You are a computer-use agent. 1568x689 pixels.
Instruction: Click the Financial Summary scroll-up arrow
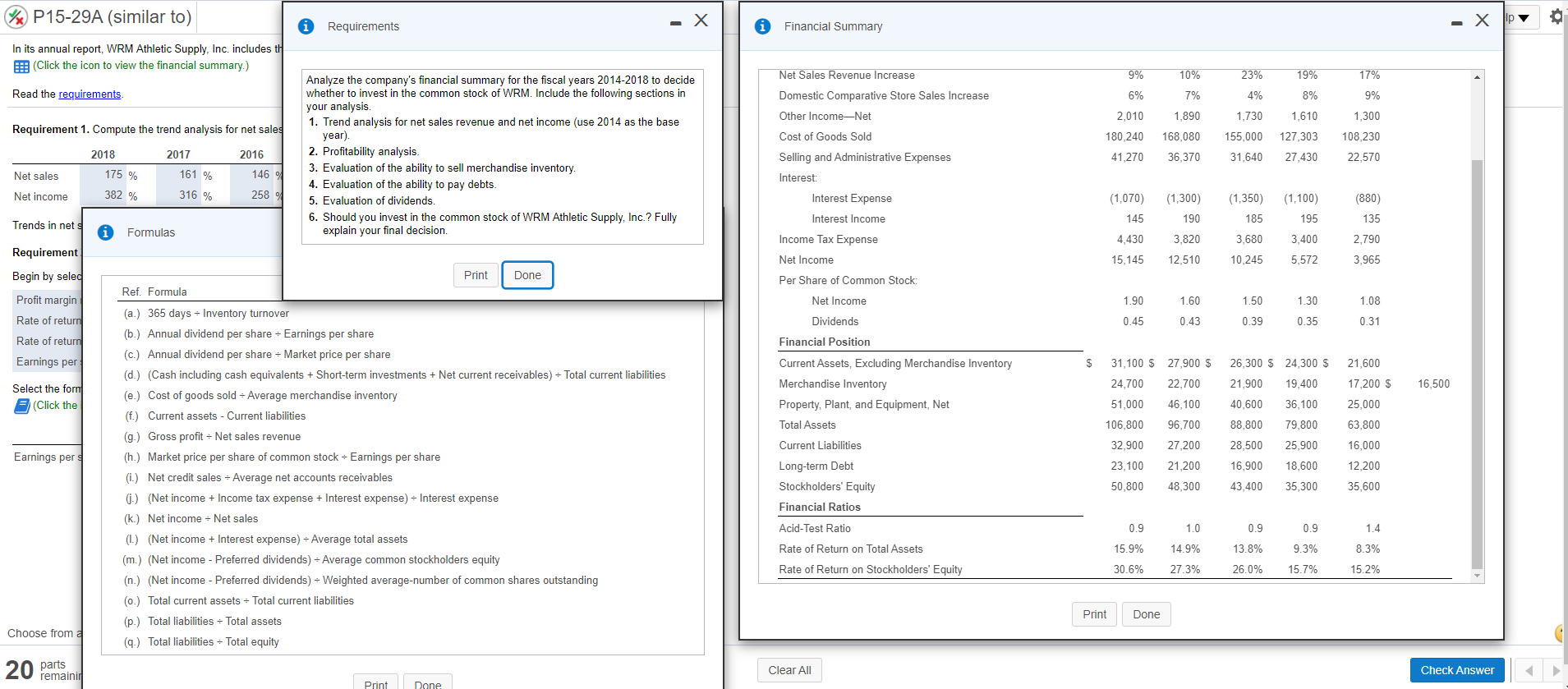tap(1478, 77)
